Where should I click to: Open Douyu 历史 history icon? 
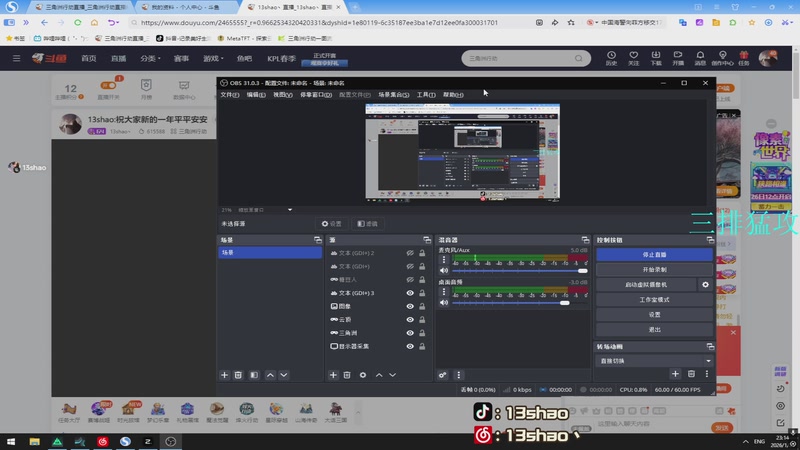pyautogui.click(x=611, y=58)
